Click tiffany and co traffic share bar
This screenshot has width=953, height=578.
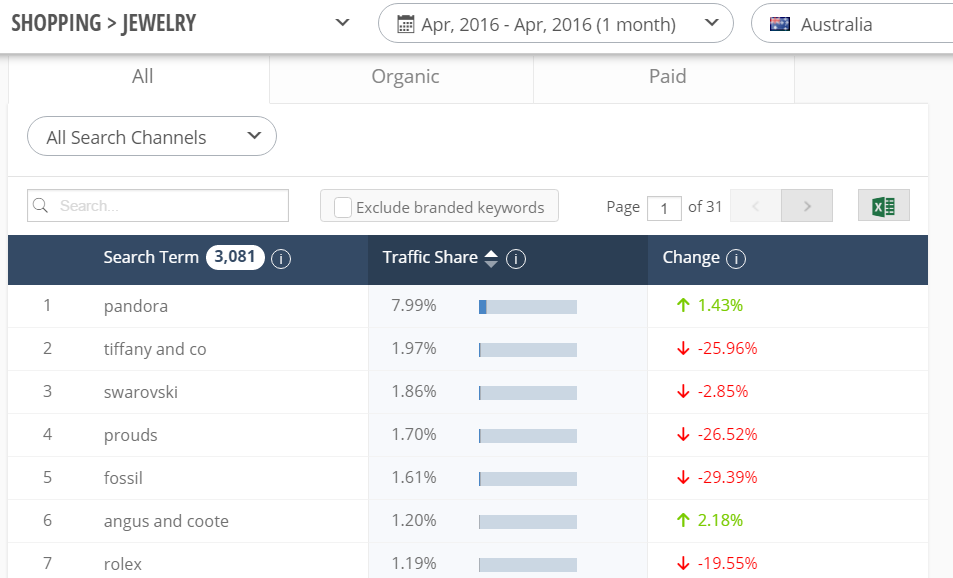[528, 350]
